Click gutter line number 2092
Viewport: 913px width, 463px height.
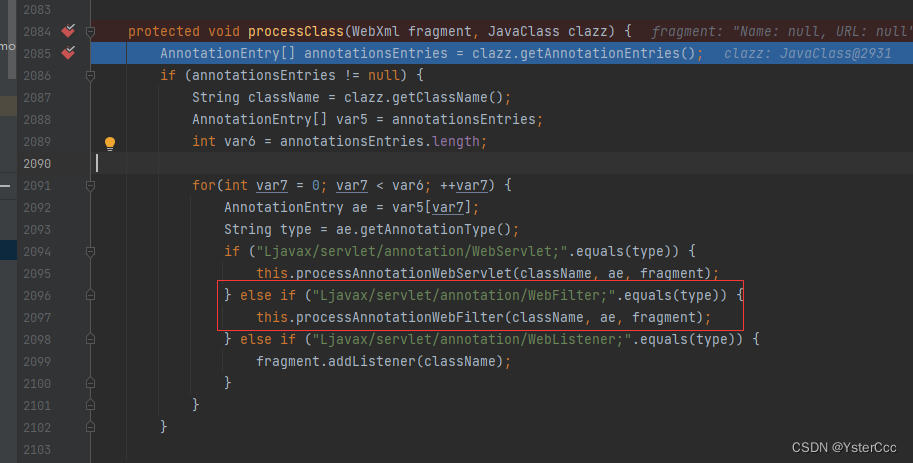[37, 207]
